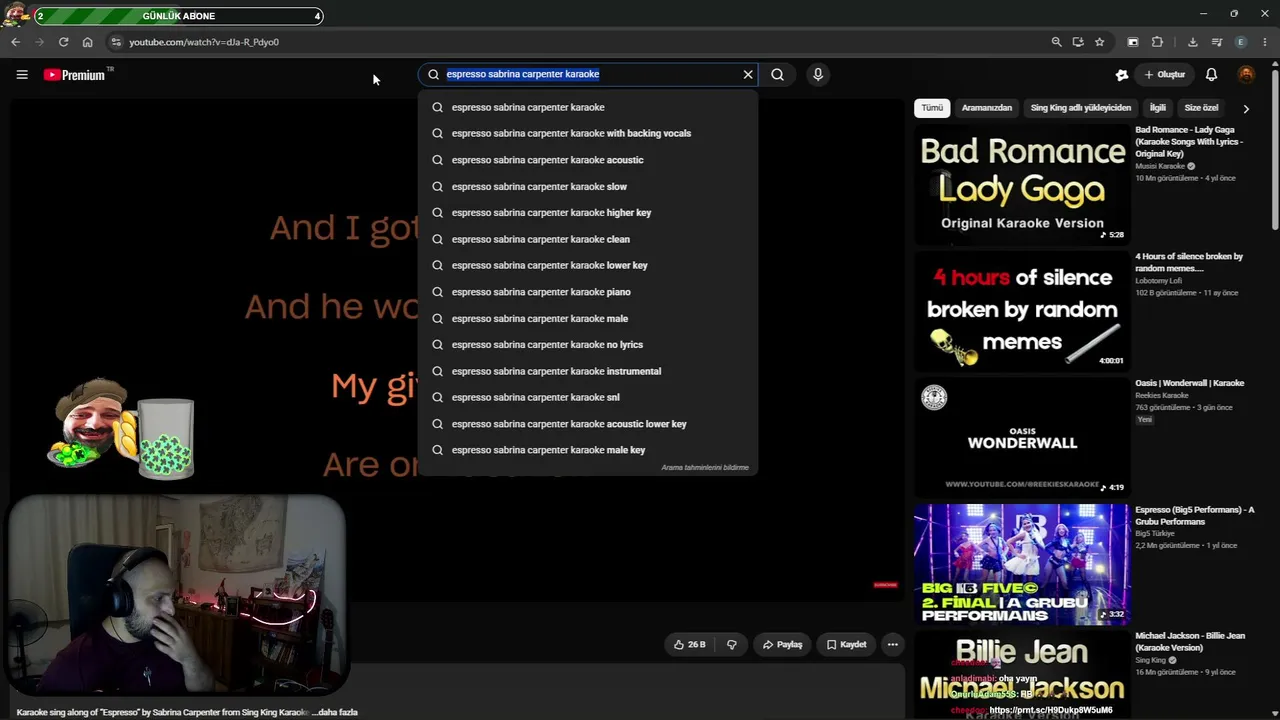Viewport: 1280px width, 720px height.
Task: Choose the suggestion ending in karaoke acoustic
Action: coord(588,160)
